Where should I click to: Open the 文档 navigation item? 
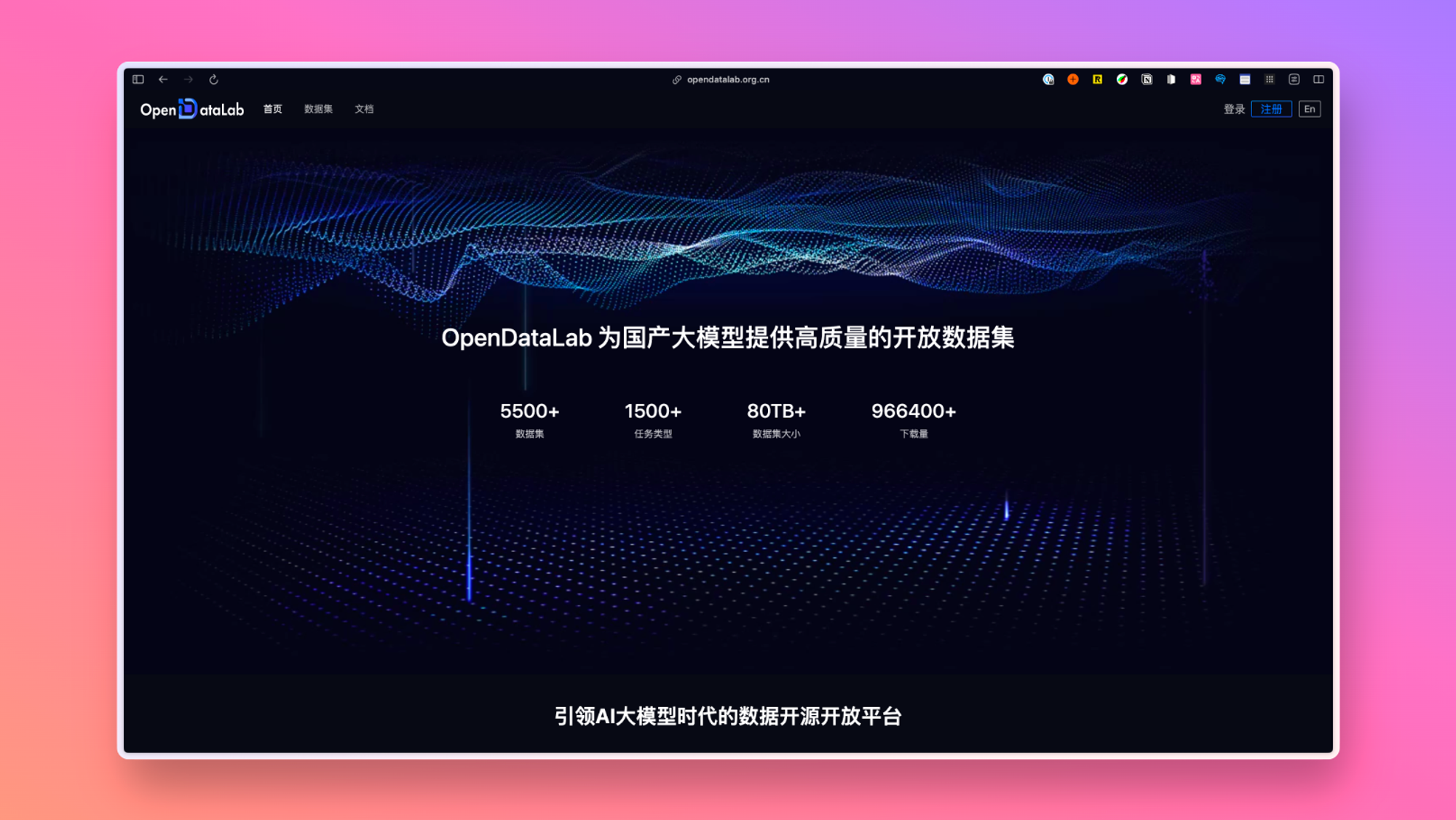coord(364,109)
